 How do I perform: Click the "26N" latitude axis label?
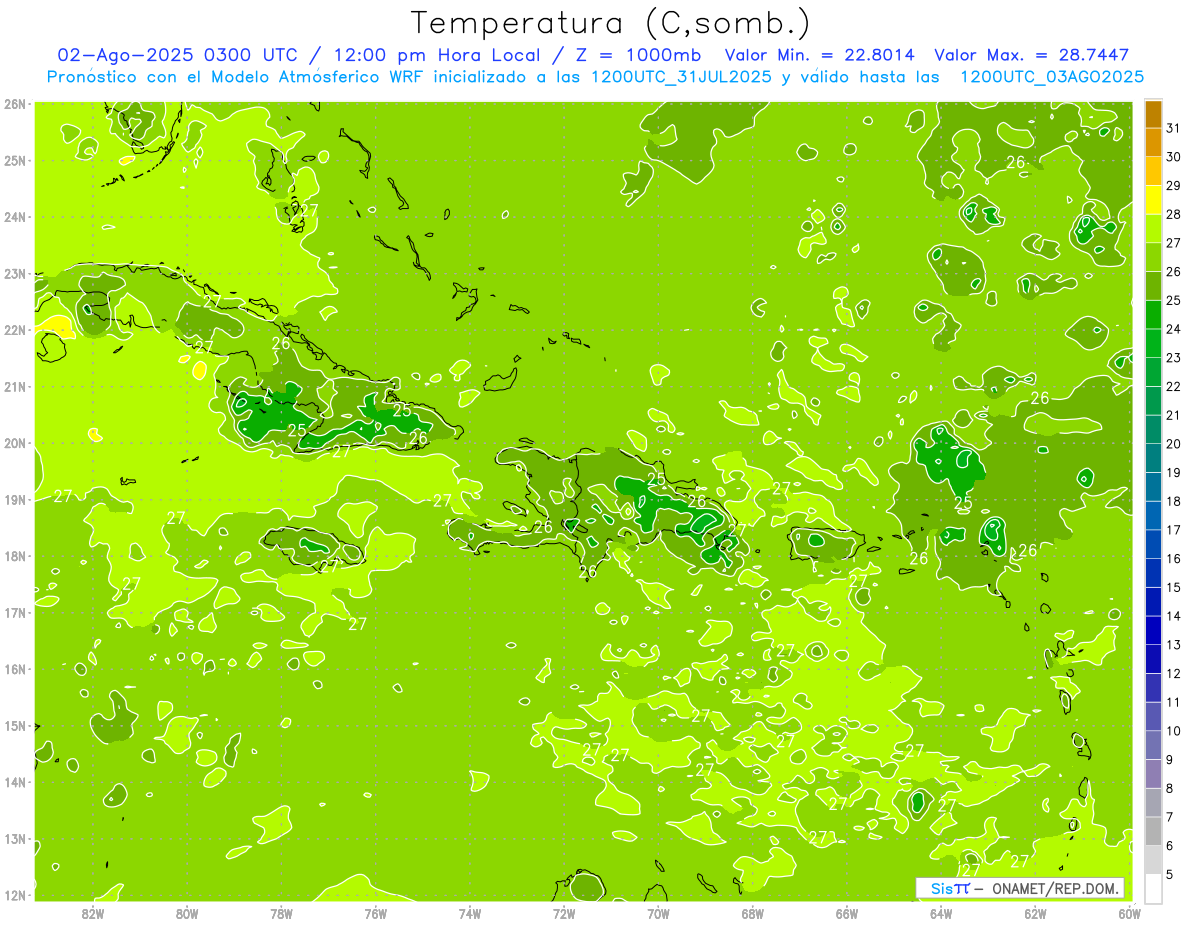click(x=14, y=104)
